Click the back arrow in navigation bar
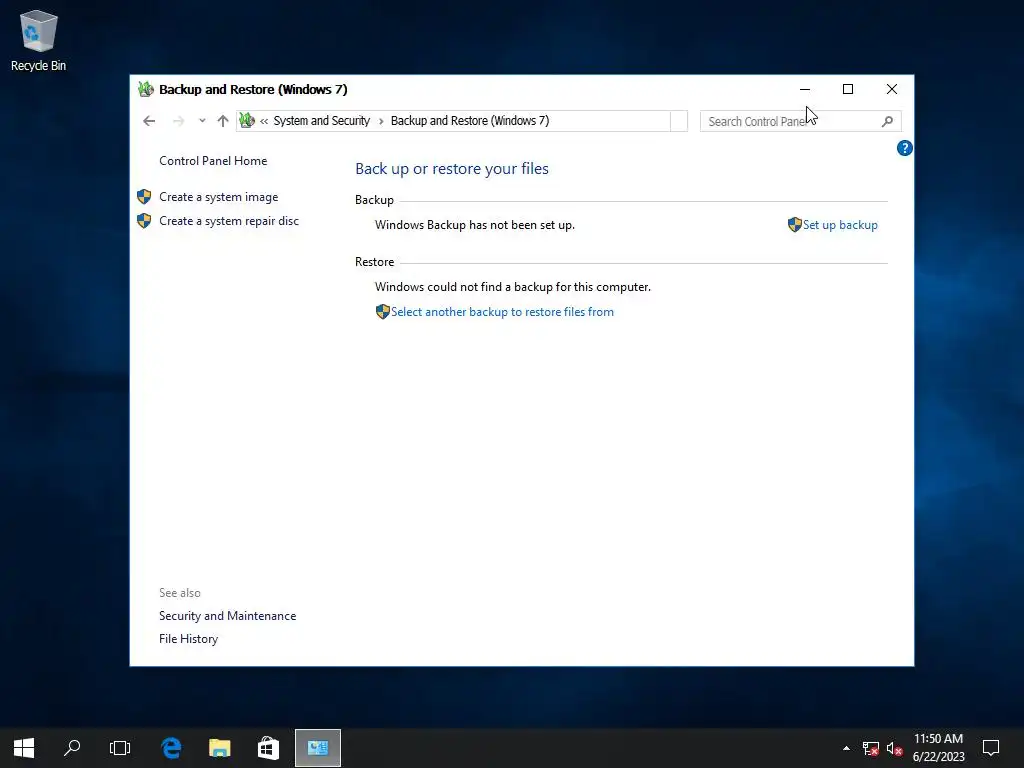1024x768 pixels. click(149, 121)
